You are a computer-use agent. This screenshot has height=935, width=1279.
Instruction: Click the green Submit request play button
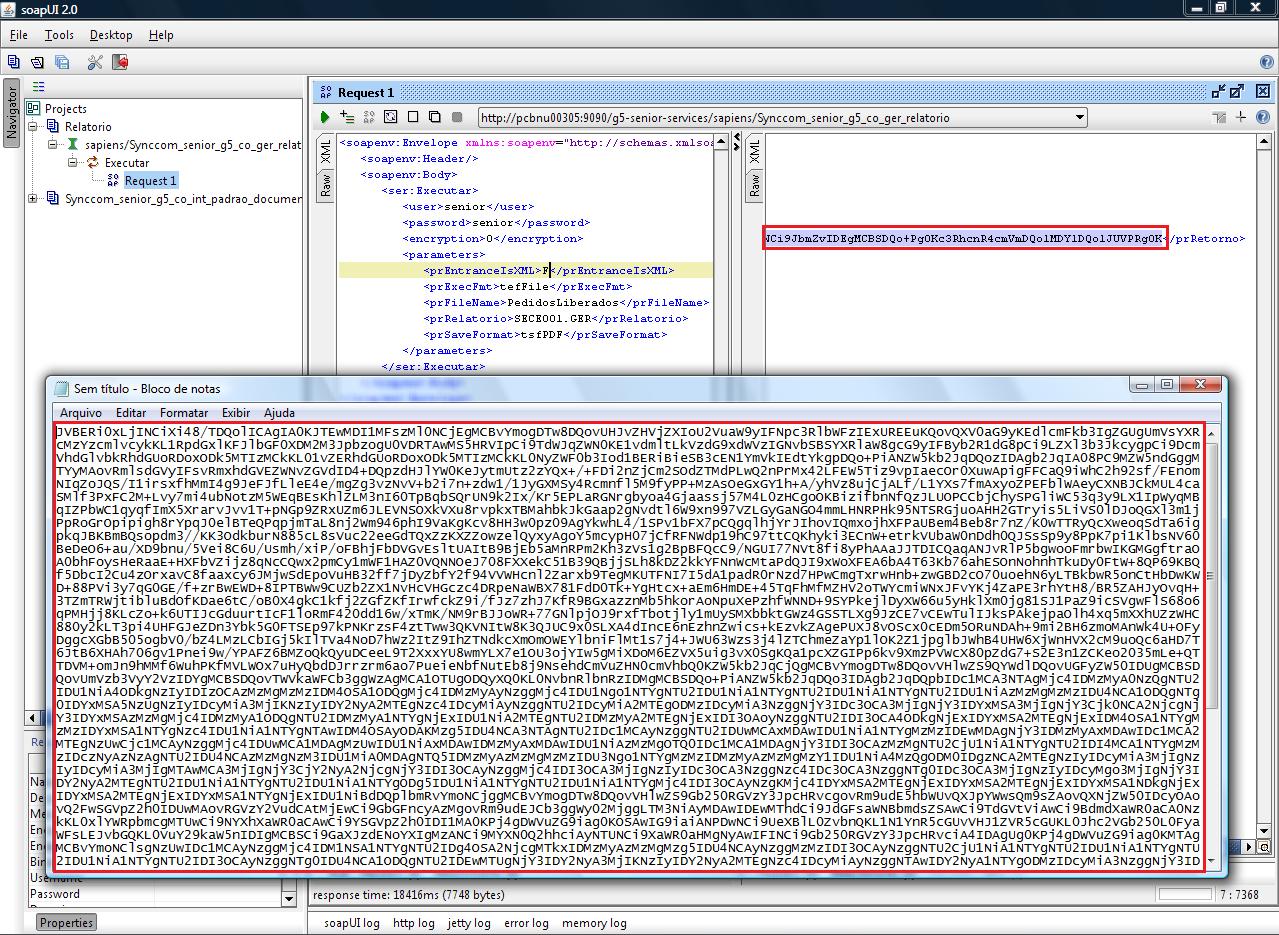325,117
